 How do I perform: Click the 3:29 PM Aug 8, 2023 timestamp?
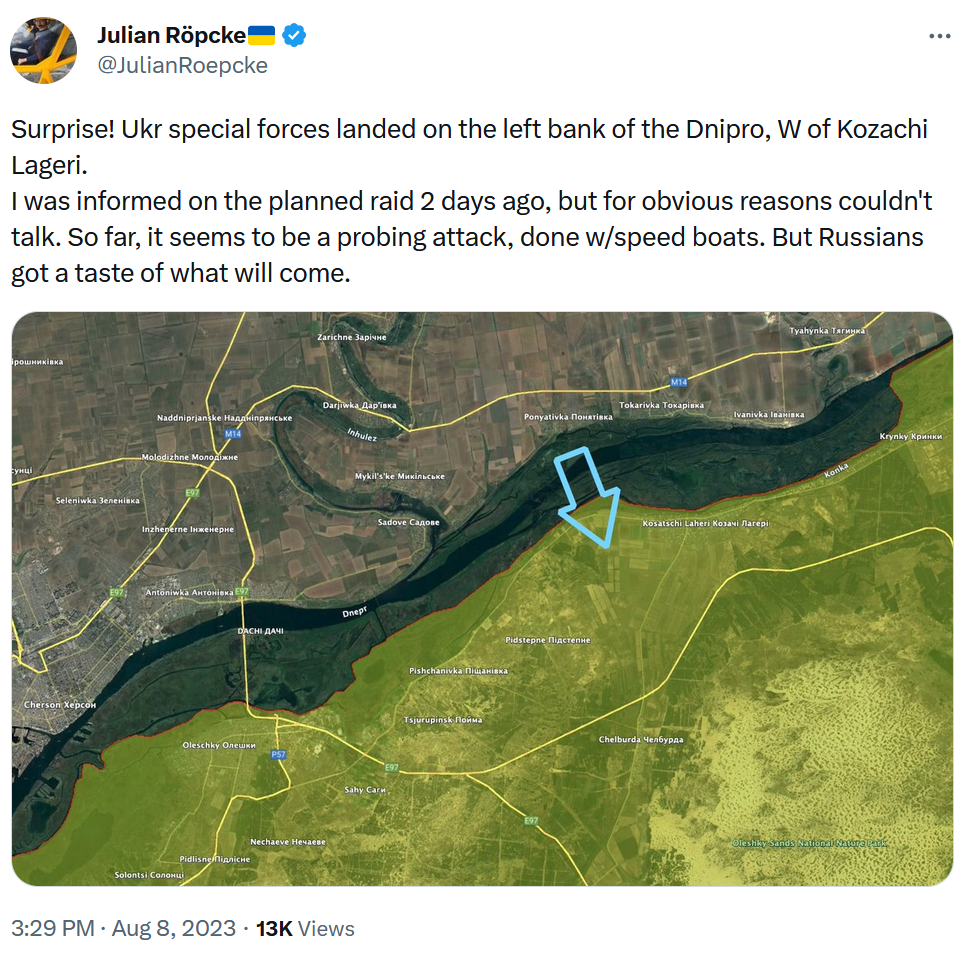(x=123, y=928)
